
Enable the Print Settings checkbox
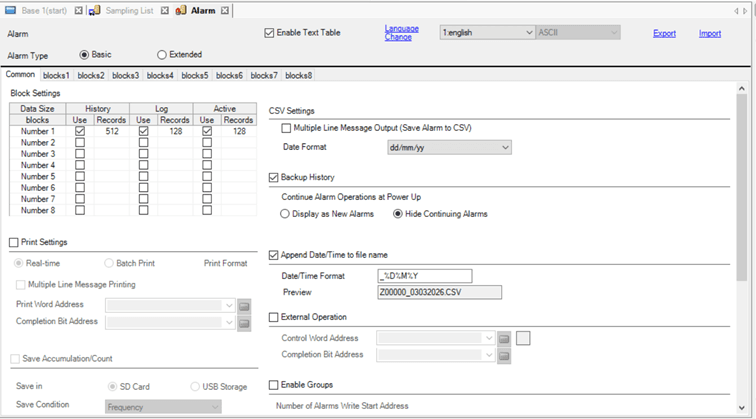click(15, 242)
